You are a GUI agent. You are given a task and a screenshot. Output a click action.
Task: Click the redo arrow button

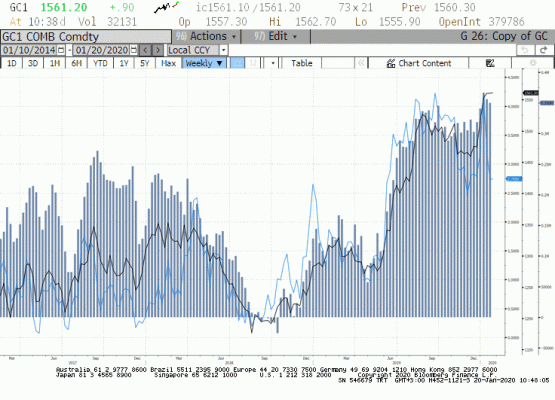coord(544,50)
